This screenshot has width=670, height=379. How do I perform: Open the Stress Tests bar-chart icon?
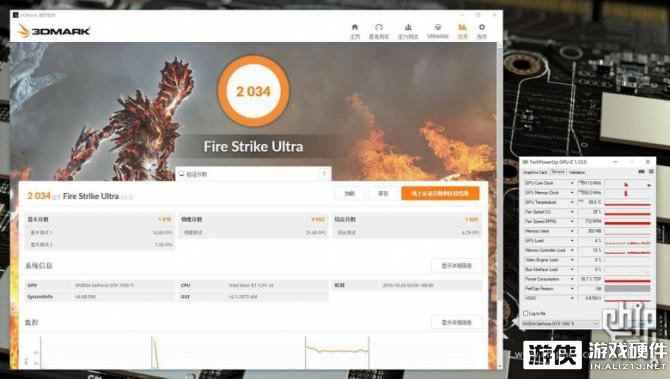click(x=408, y=32)
